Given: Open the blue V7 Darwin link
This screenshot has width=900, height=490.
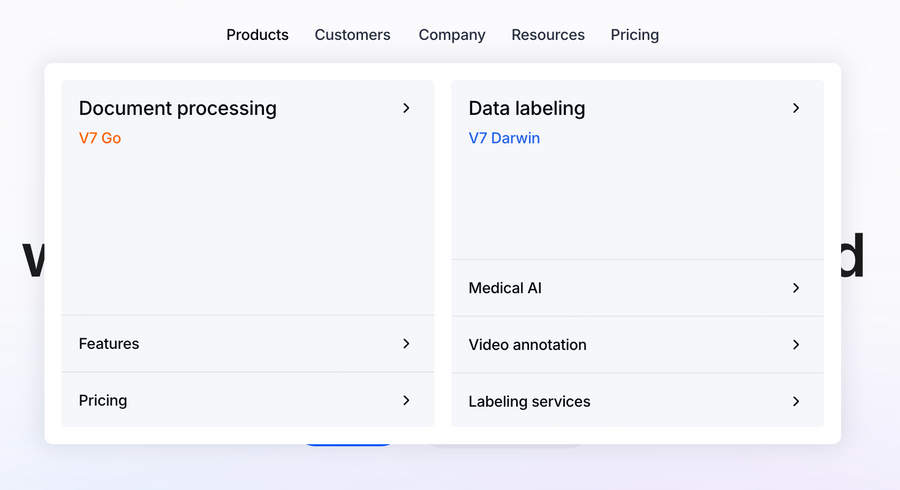Looking at the screenshot, I should pos(504,138).
